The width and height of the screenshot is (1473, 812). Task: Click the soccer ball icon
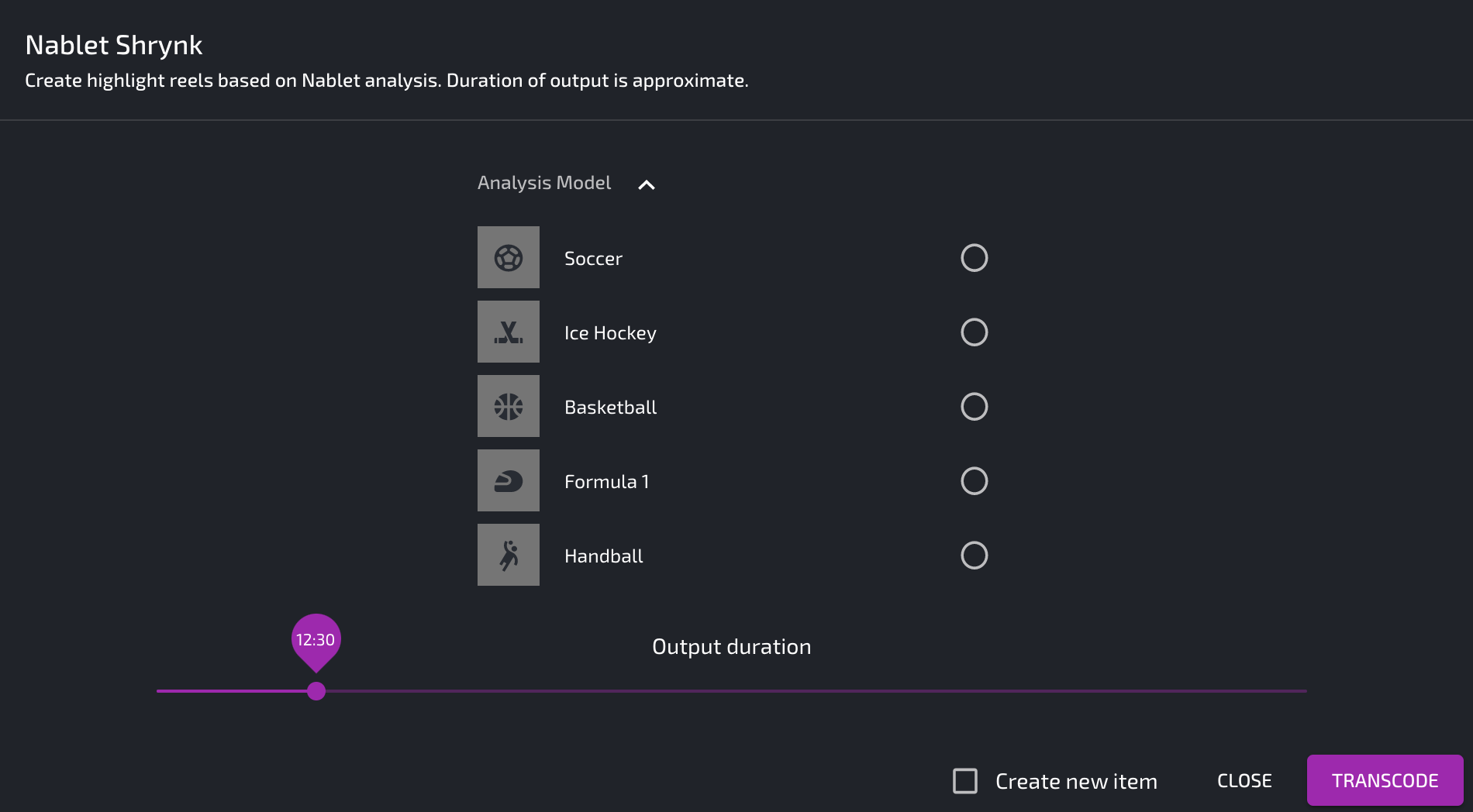pos(509,258)
